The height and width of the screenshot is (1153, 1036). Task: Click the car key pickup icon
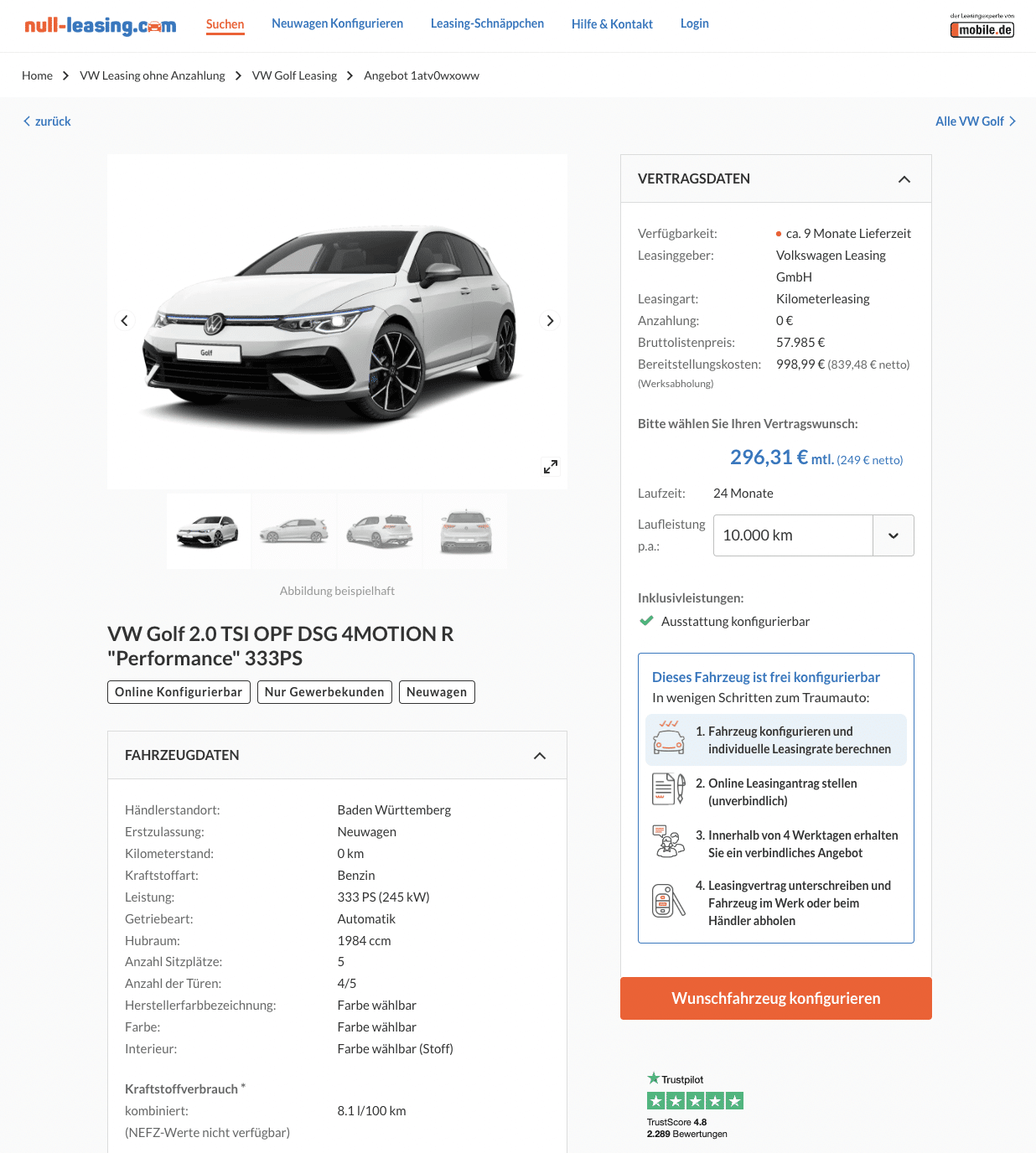(x=669, y=901)
